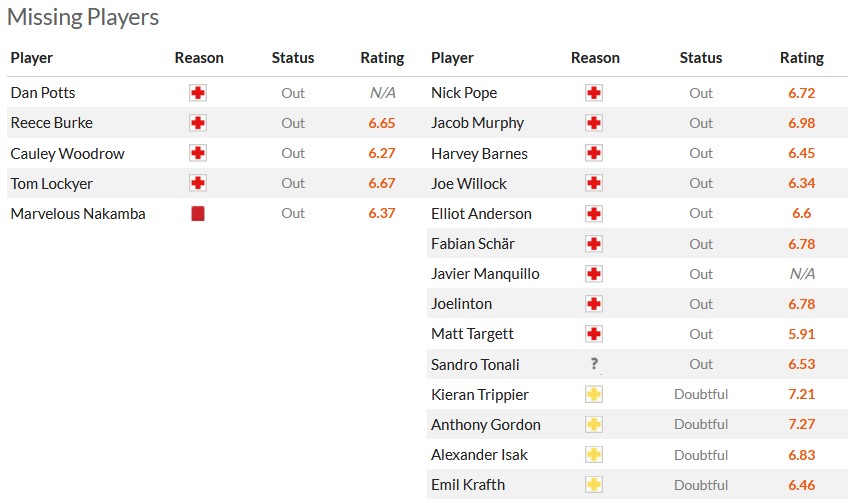Select the Harvey Barnes name link
This screenshot has width=850, height=503.
coord(479,153)
